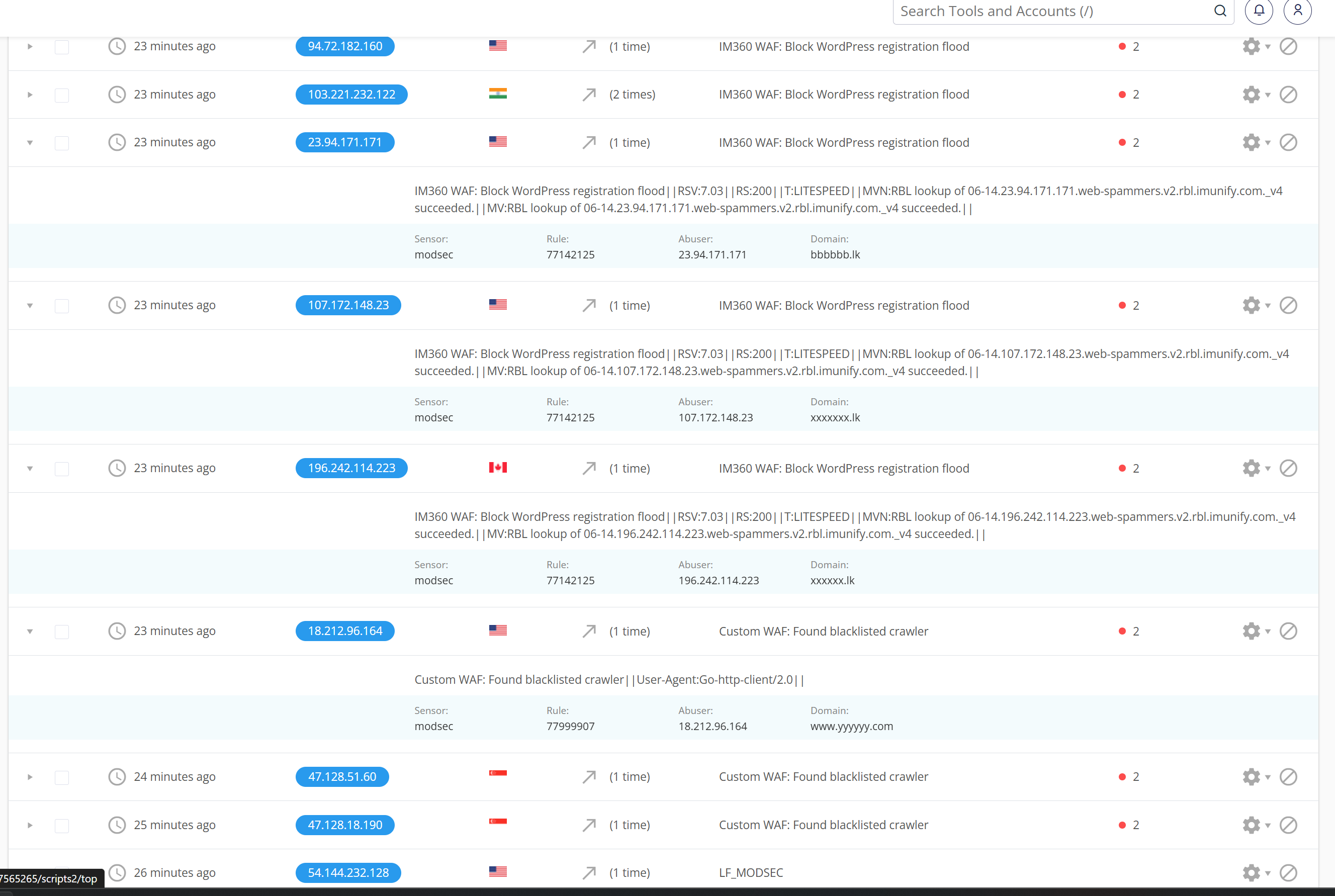This screenshot has height=896, width=1335.
Task: Click the block icon for 18.212.96.164
Action: (x=1288, y=631)
